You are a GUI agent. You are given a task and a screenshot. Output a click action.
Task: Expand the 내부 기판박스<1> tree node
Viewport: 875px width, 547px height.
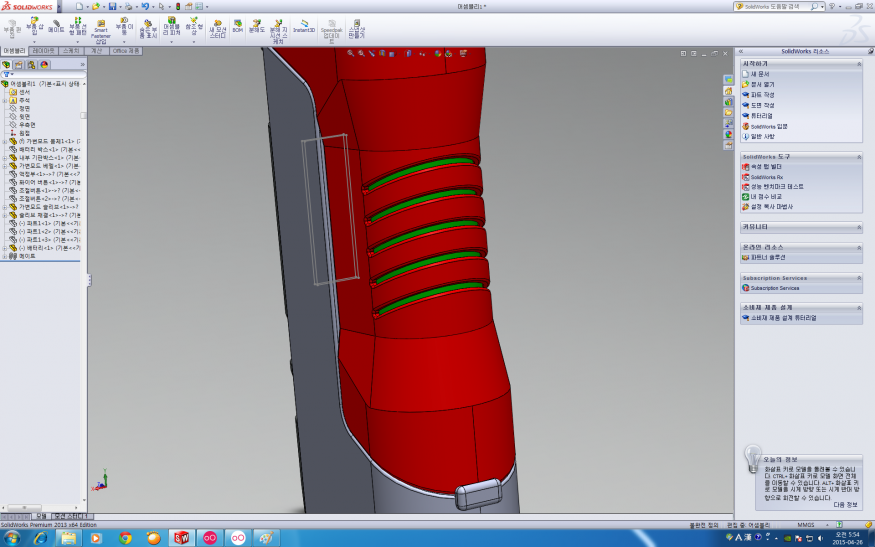point(5,158)
